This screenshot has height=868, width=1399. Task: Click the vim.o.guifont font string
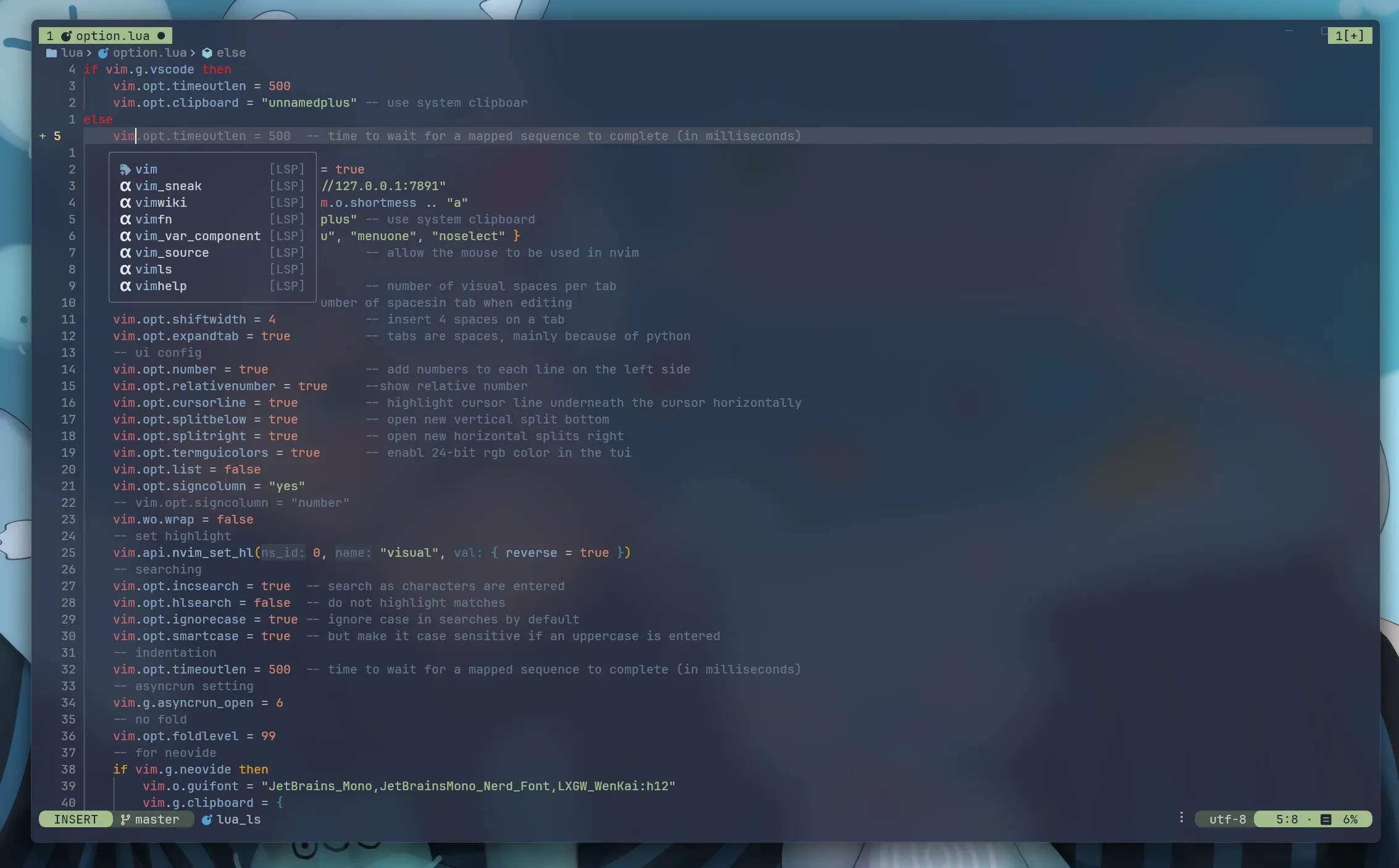click(468, 786)
